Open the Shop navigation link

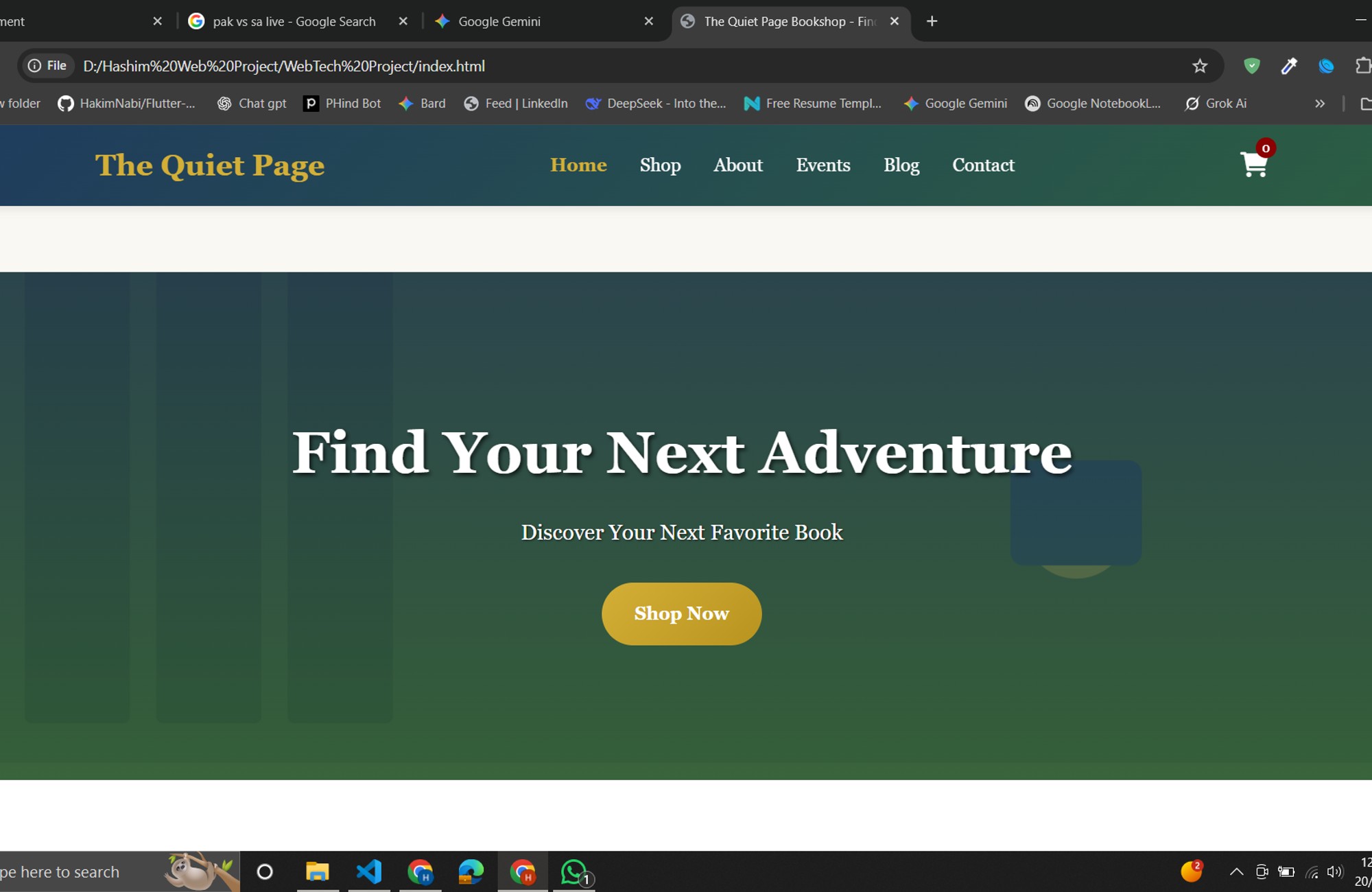pos(660,165)
